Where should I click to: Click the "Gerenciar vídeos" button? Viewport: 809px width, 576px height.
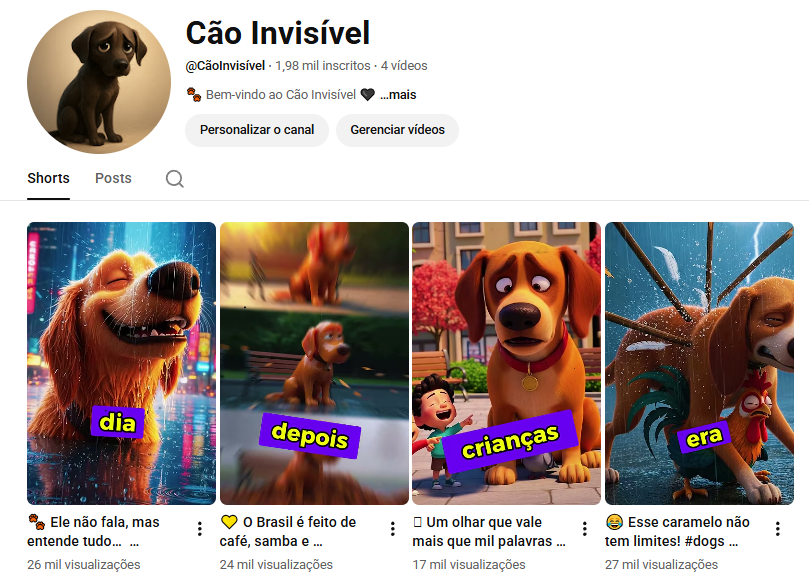[x=397, y=130]
